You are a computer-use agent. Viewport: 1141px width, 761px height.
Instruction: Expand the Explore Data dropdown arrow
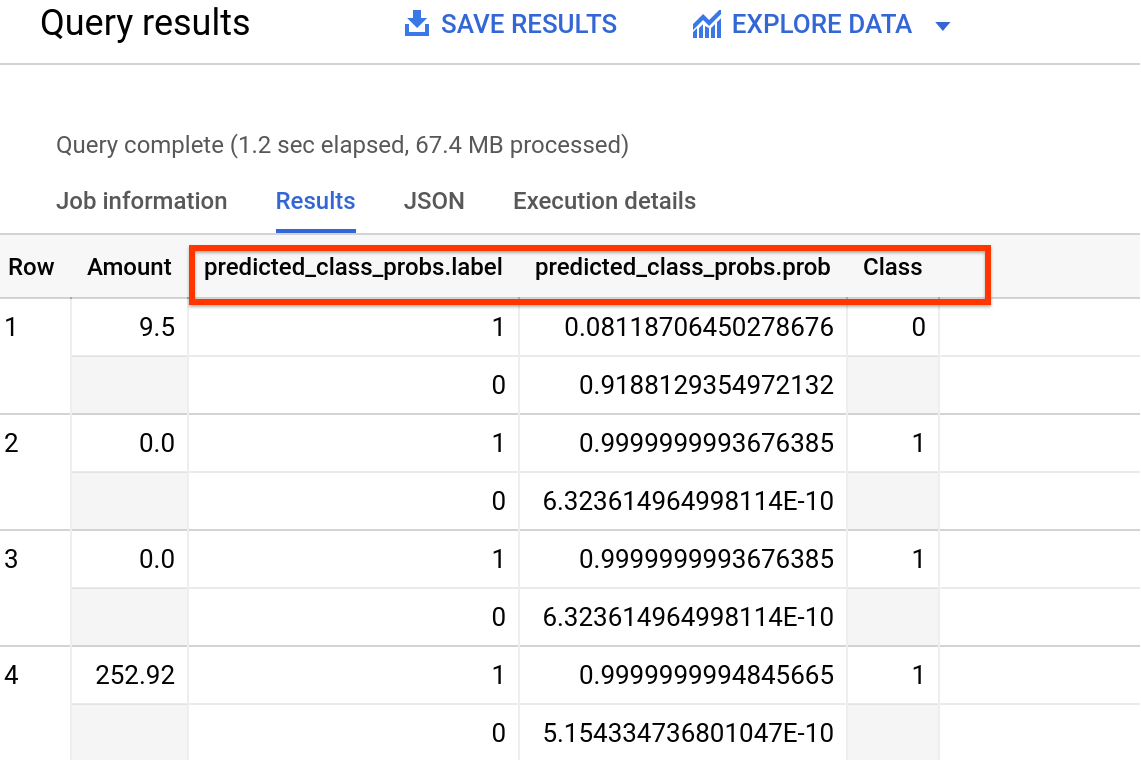coord(942,26)
